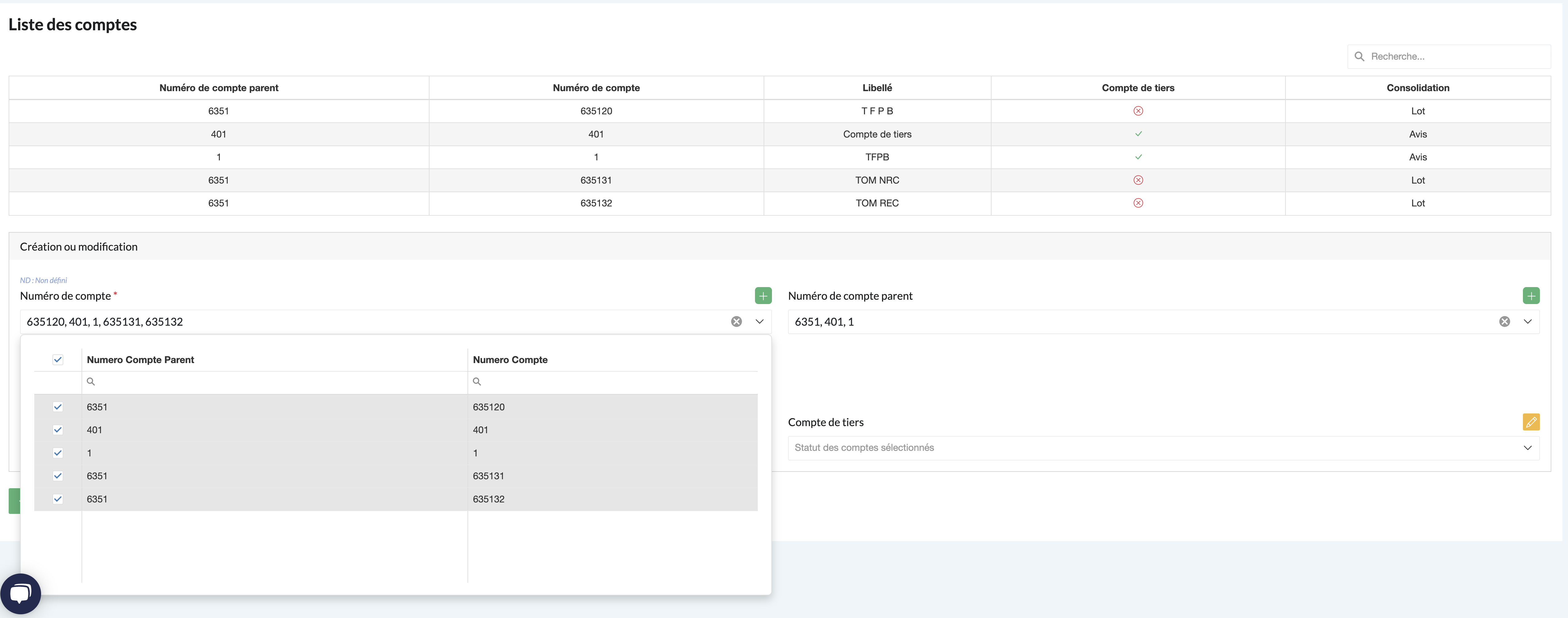Screen dimensions: 1568x618
Task: Uncheck the row with account 635132
Action: pyautogui.click(x=58, y=499)
